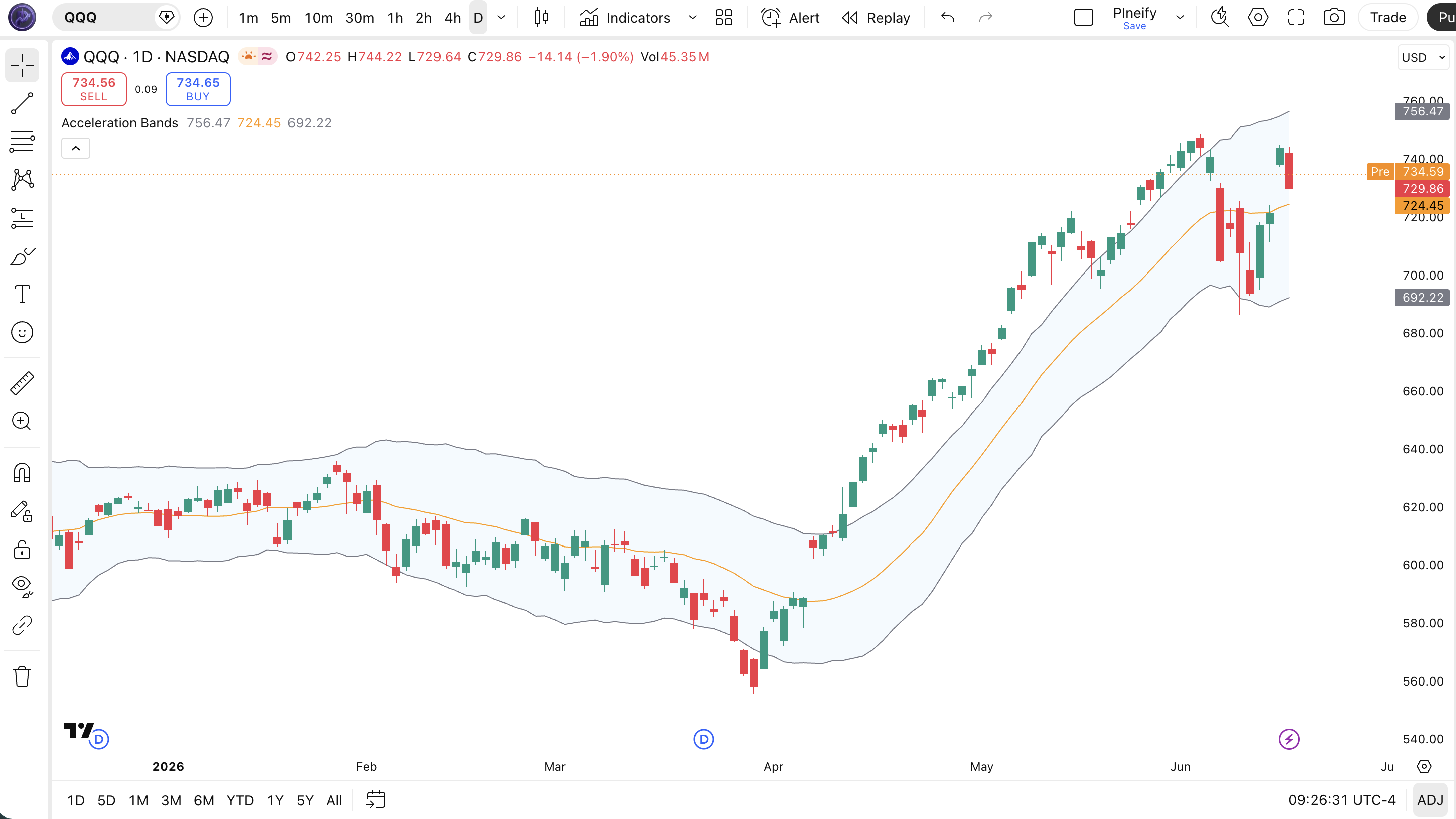Toggle hide all drawings eye icon

(22, 587)
